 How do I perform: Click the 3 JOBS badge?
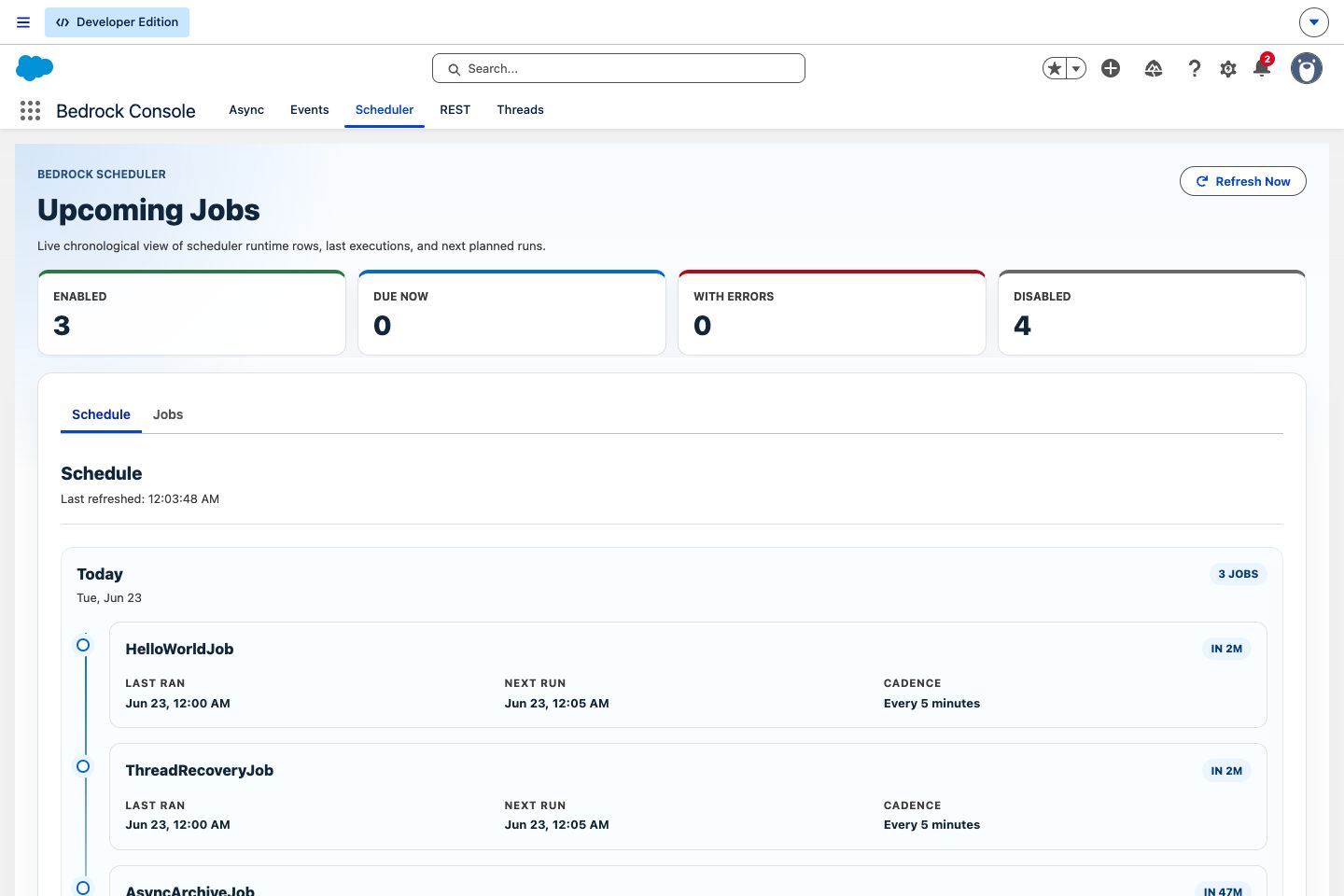[x=1239, y=574]
